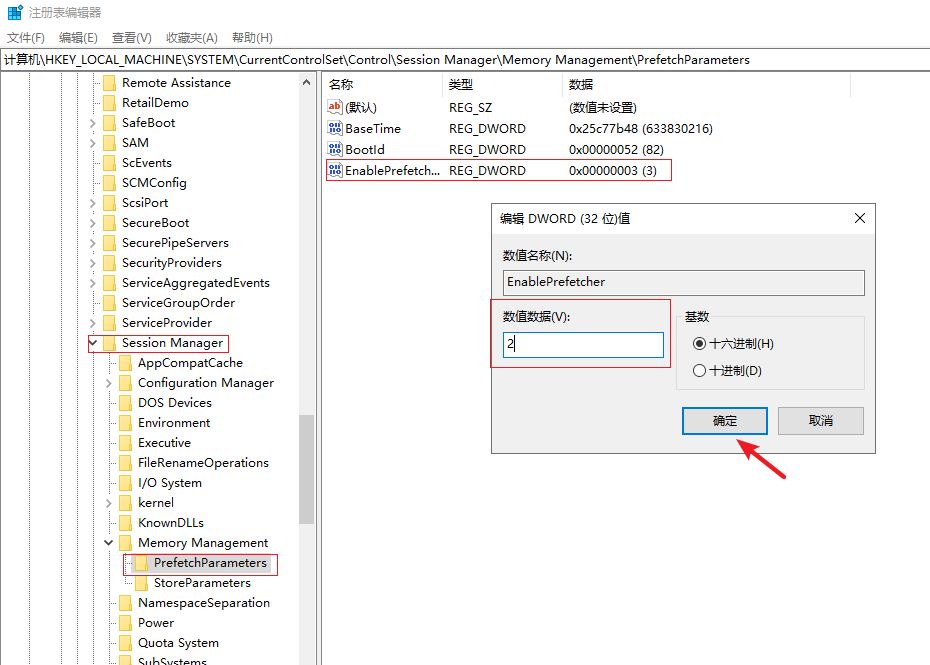The image size is (930, 665).
Task: Click the SAM folder icon
Action: coord(109,143)
